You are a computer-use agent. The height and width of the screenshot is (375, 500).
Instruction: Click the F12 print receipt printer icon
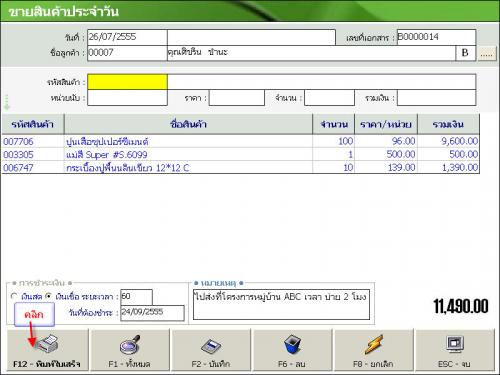pyautogui.click(x=47, y=343)
